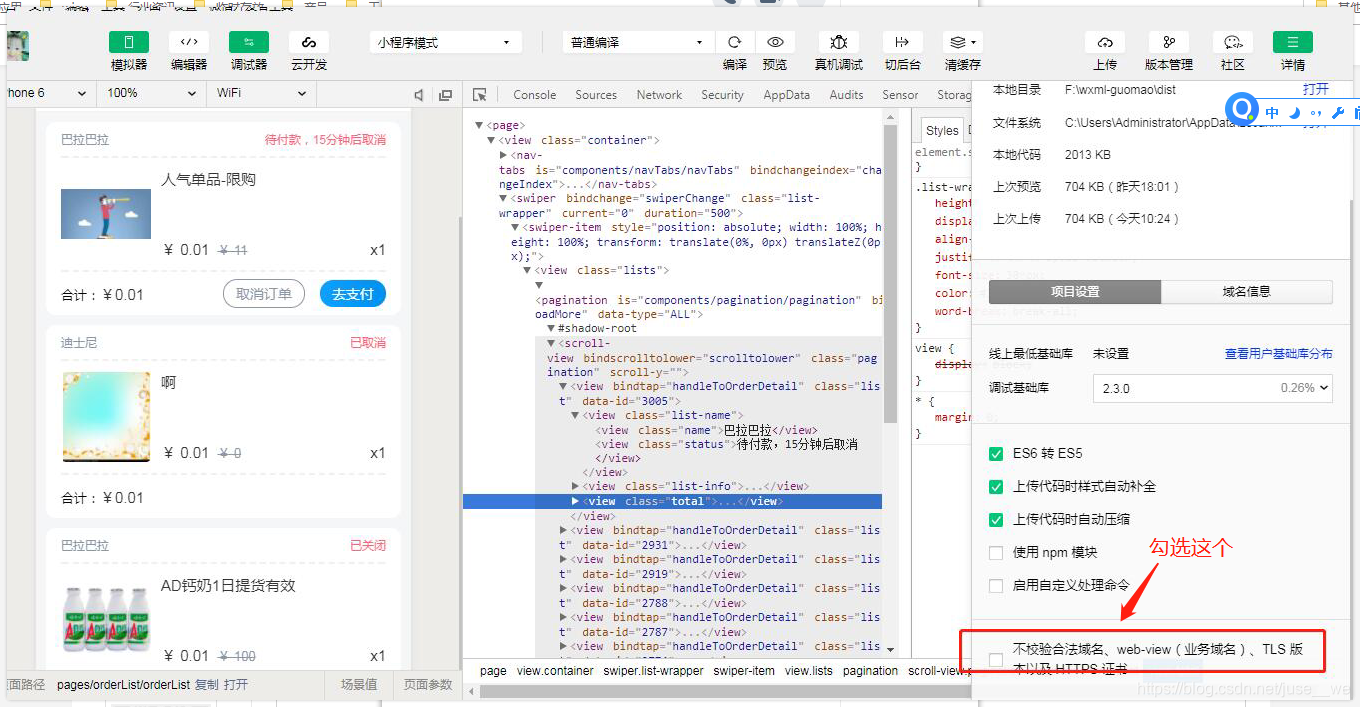This screenshot has height=707, width=1360.
Task: Toggle the 编辑器 editor panel icon
Action: 189,42
